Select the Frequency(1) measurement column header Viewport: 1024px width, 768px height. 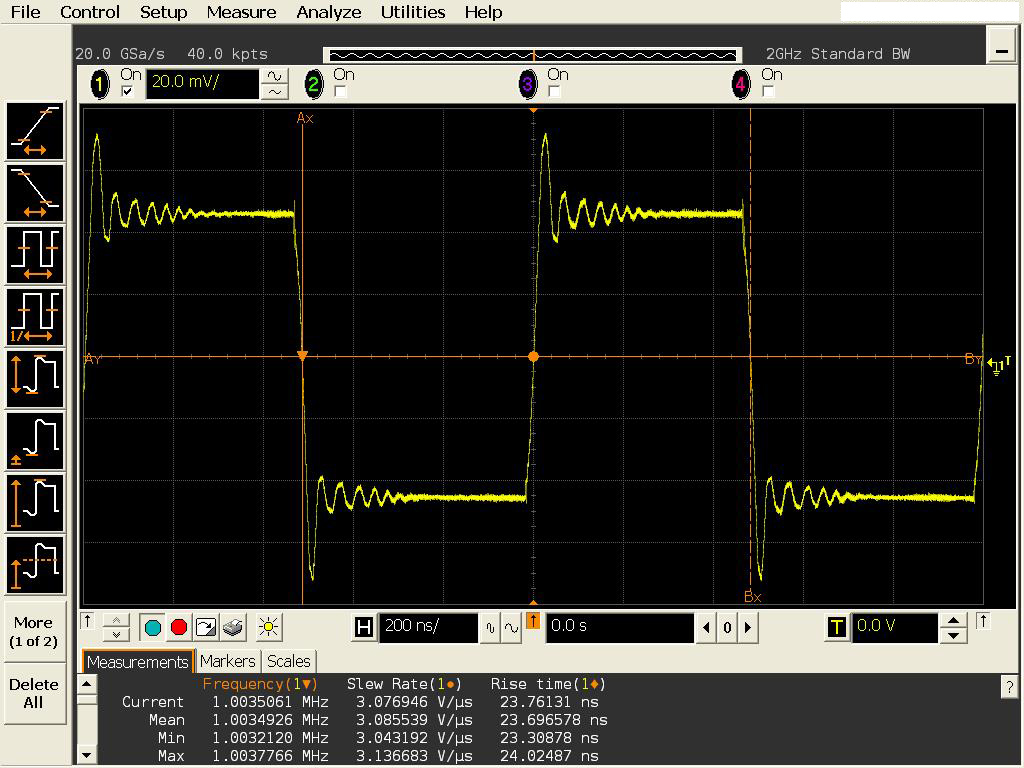tap(260, 684)
